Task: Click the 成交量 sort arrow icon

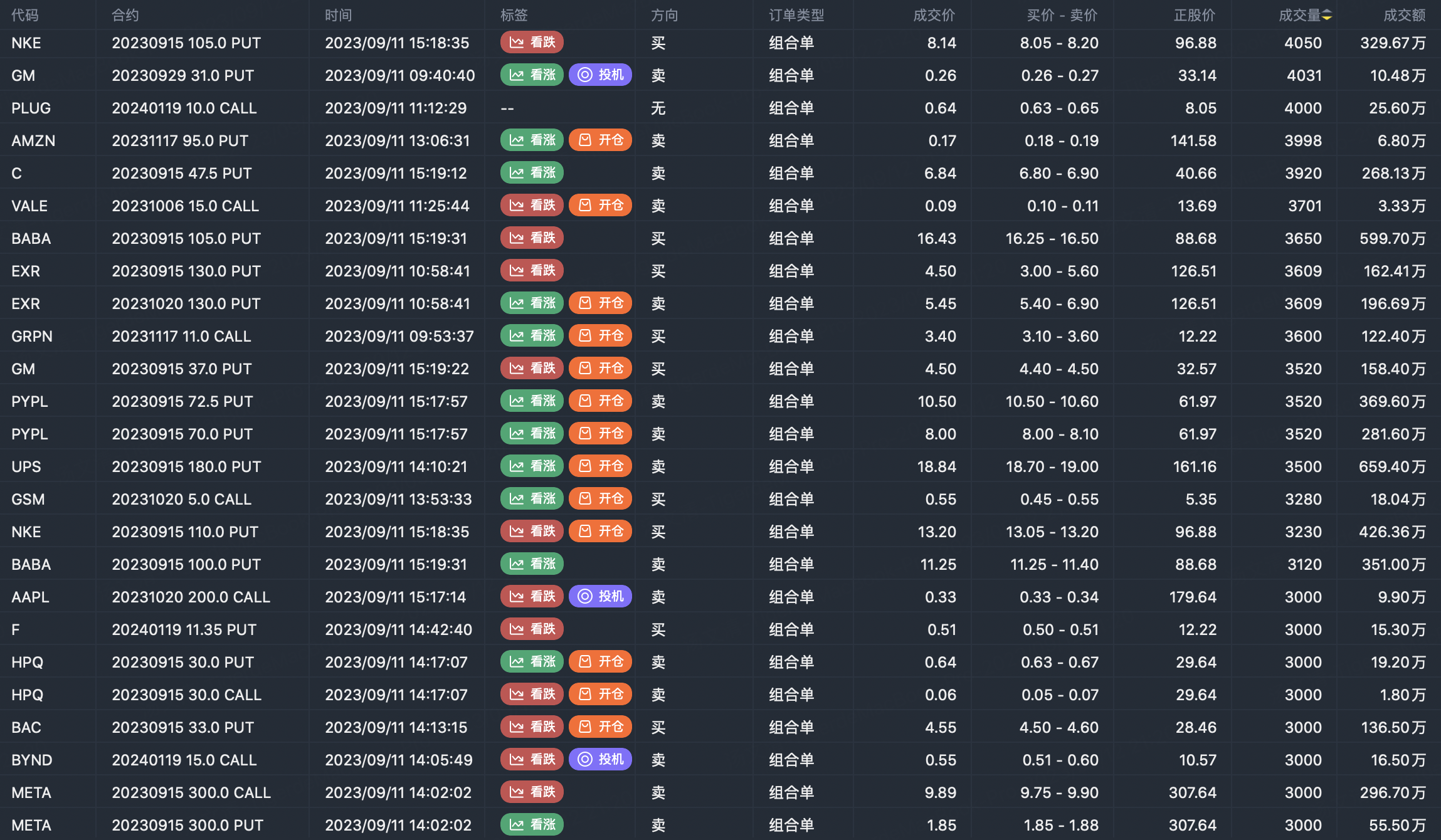Action: click(x=1327, y=16)
